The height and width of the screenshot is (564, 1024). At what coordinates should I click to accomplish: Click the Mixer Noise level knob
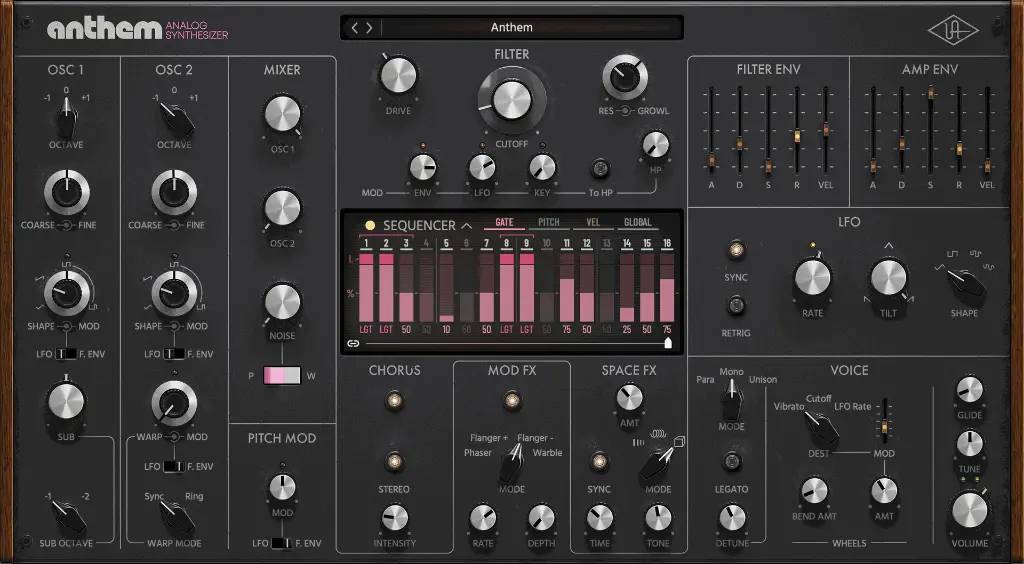pos(282,303)
